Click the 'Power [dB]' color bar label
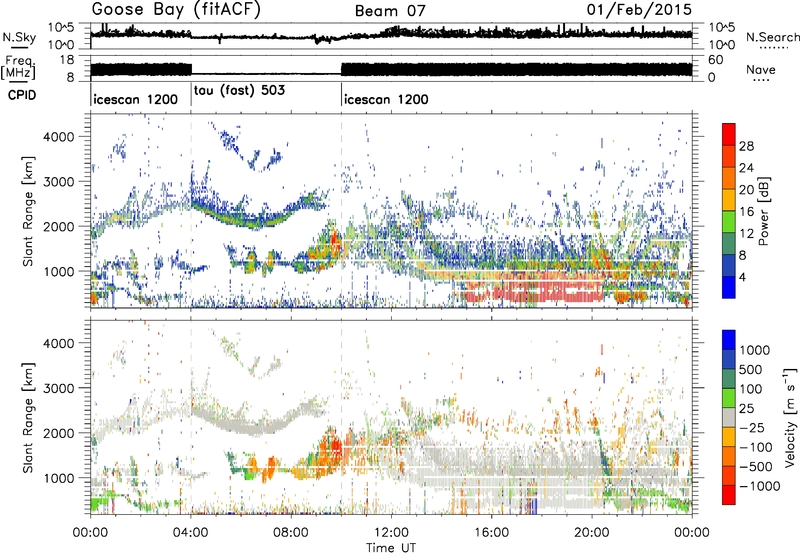 point(763,211)
